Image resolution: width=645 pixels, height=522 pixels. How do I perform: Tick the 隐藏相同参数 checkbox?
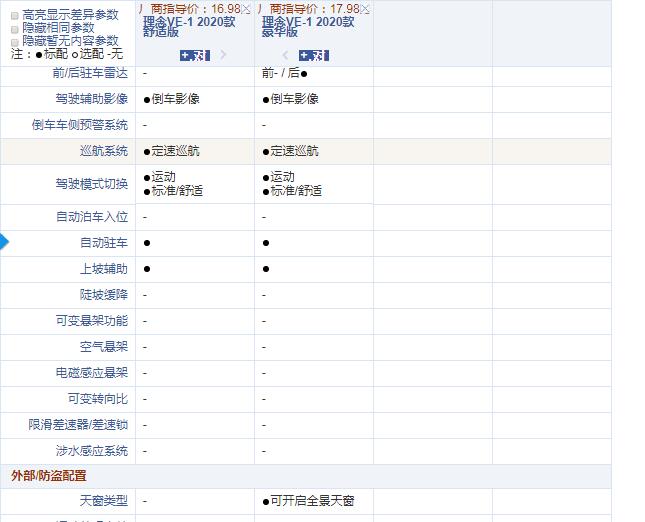(15, 29)
